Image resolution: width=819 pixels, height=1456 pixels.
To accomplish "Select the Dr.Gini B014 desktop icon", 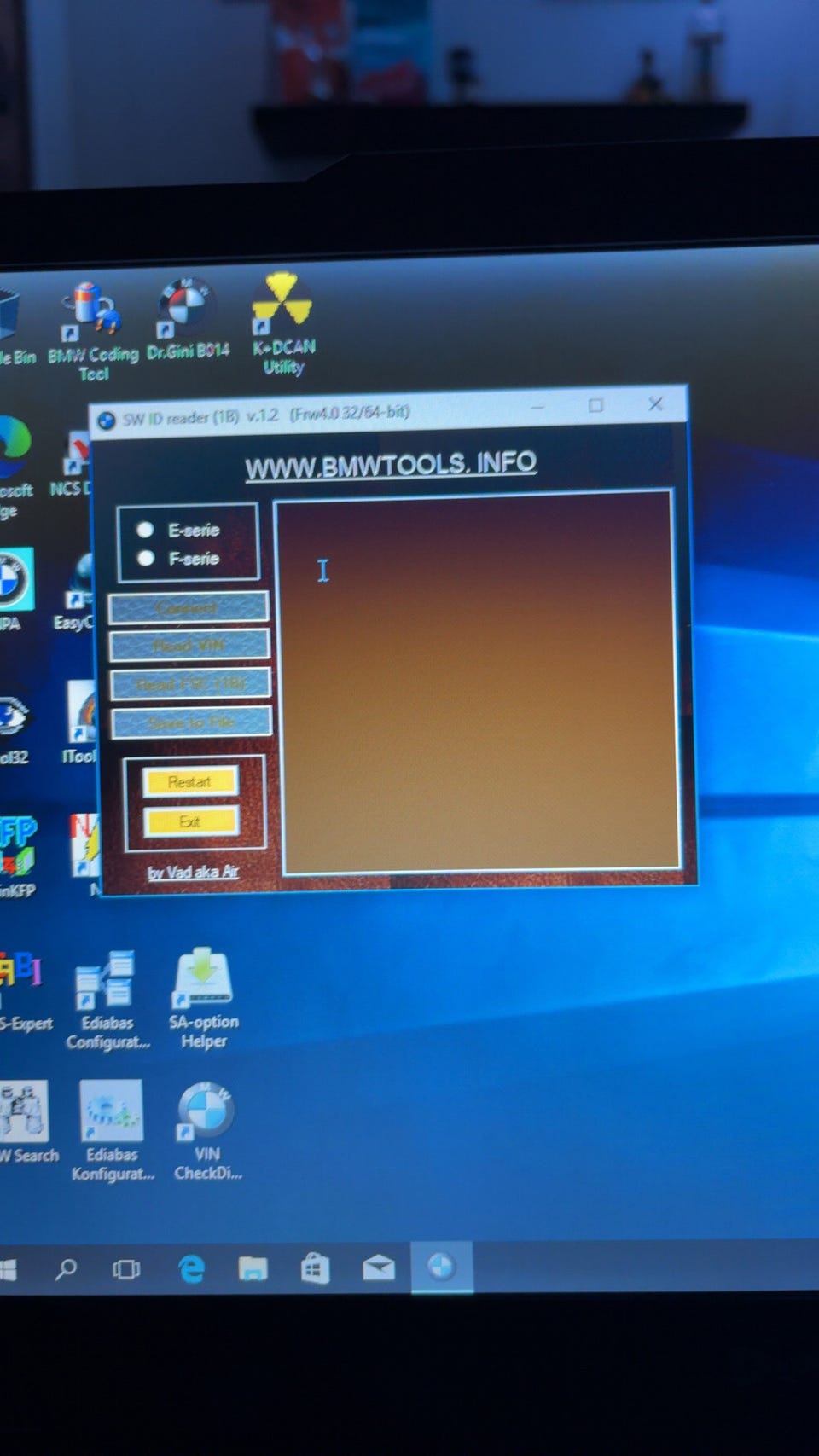I will (x=187, y=320).
